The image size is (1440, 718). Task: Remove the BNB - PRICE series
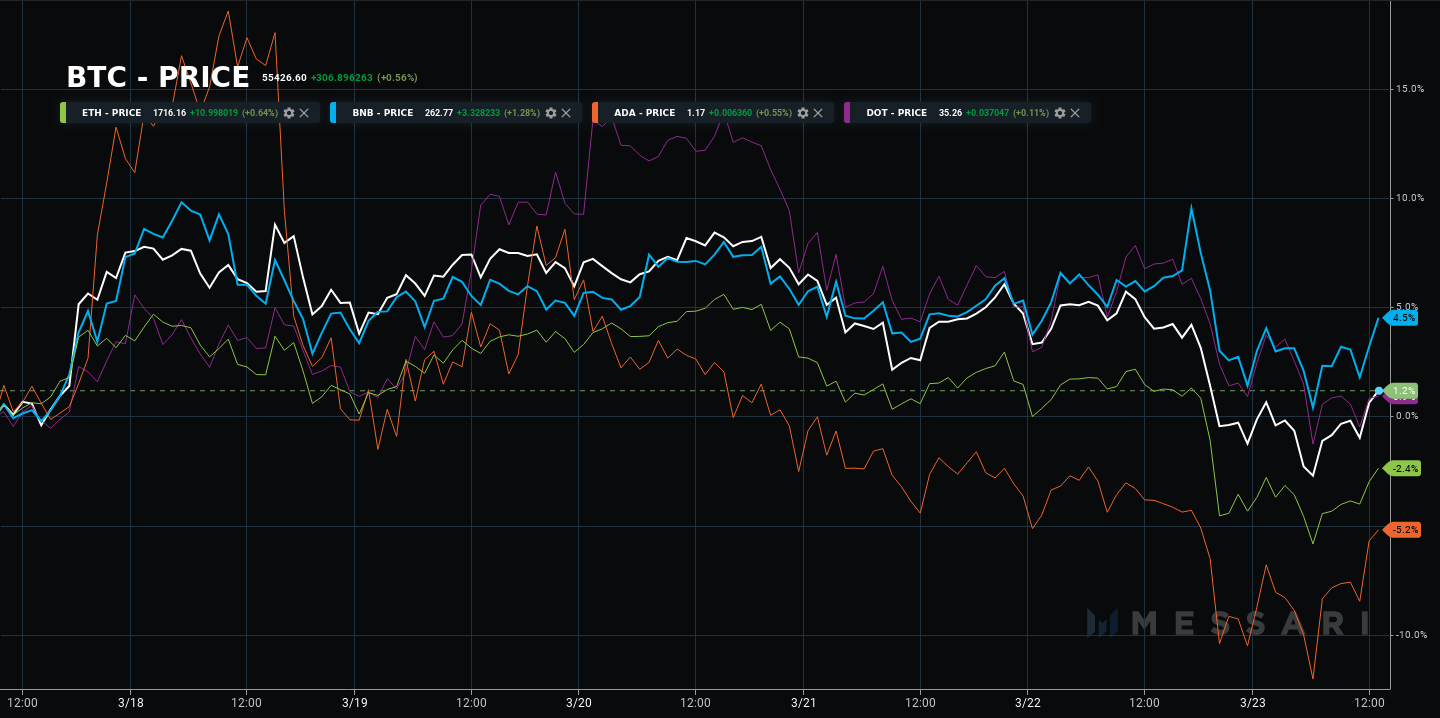point(566,113)
